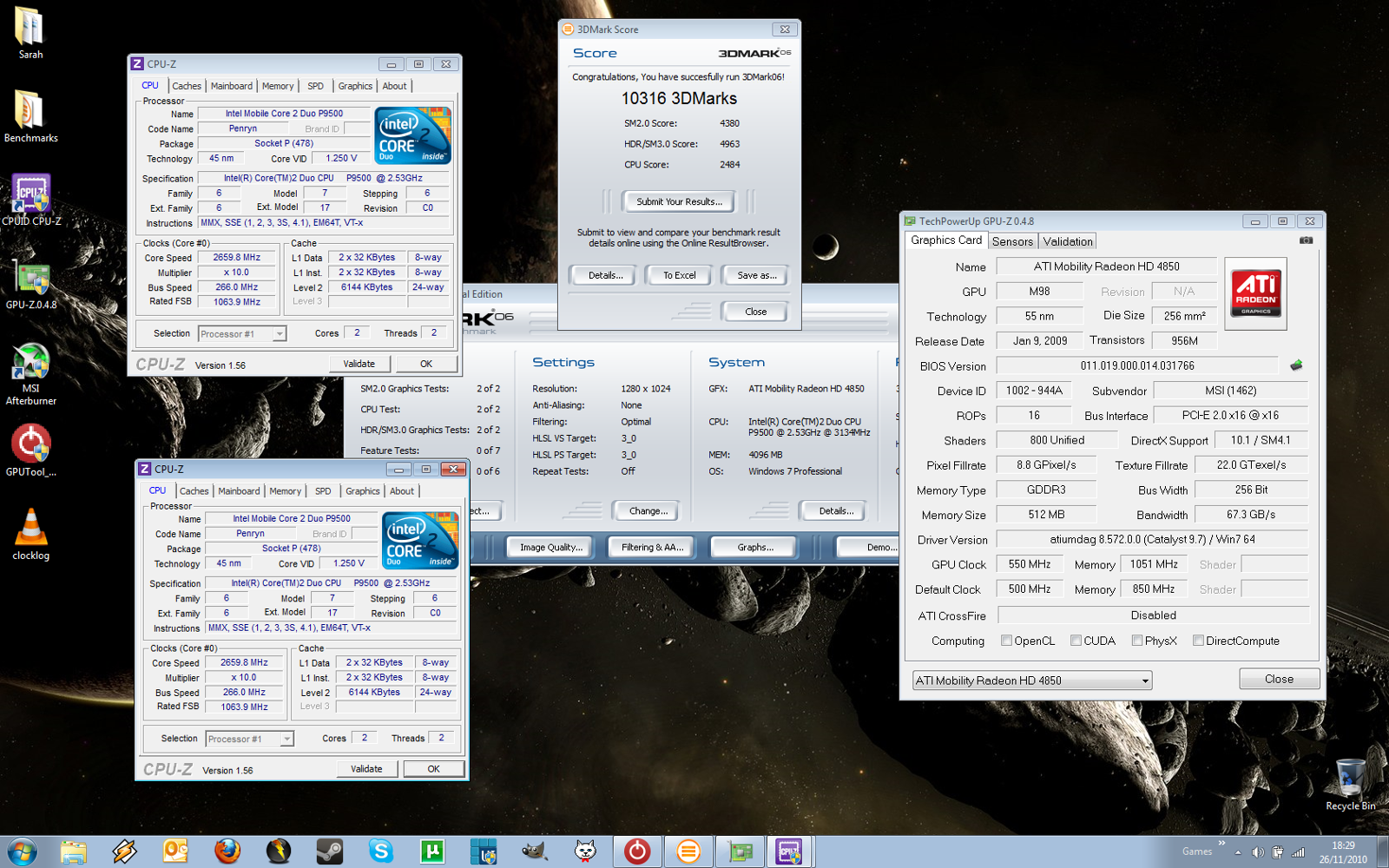Launch Skype from the taskbar
1389x868 pixels.
coord(381,852)
